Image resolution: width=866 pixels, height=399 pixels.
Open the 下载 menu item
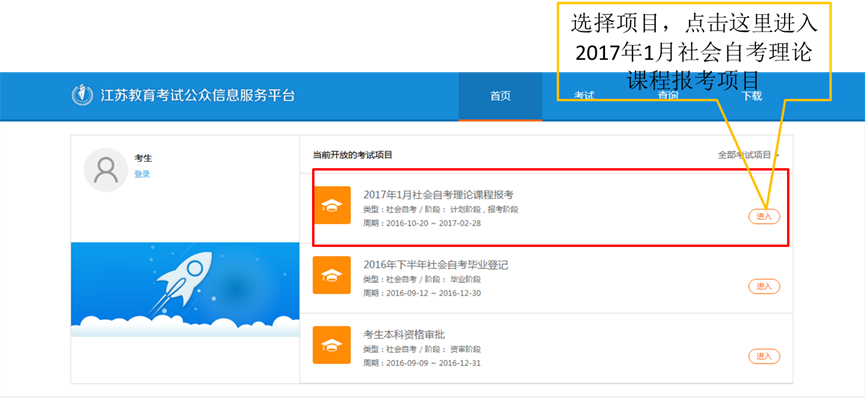tap(751, 96)
